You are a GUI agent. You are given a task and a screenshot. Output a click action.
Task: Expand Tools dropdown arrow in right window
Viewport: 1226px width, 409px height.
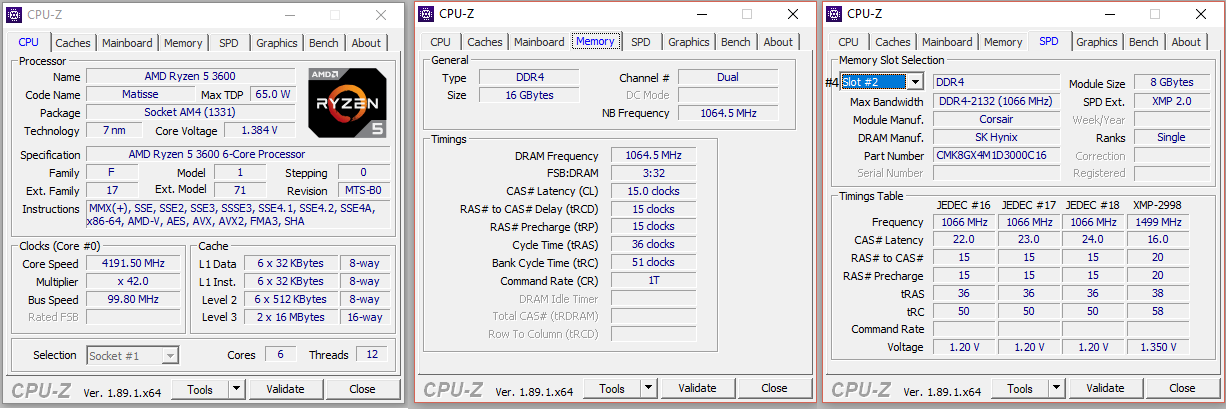click(x=1057, y=388)
